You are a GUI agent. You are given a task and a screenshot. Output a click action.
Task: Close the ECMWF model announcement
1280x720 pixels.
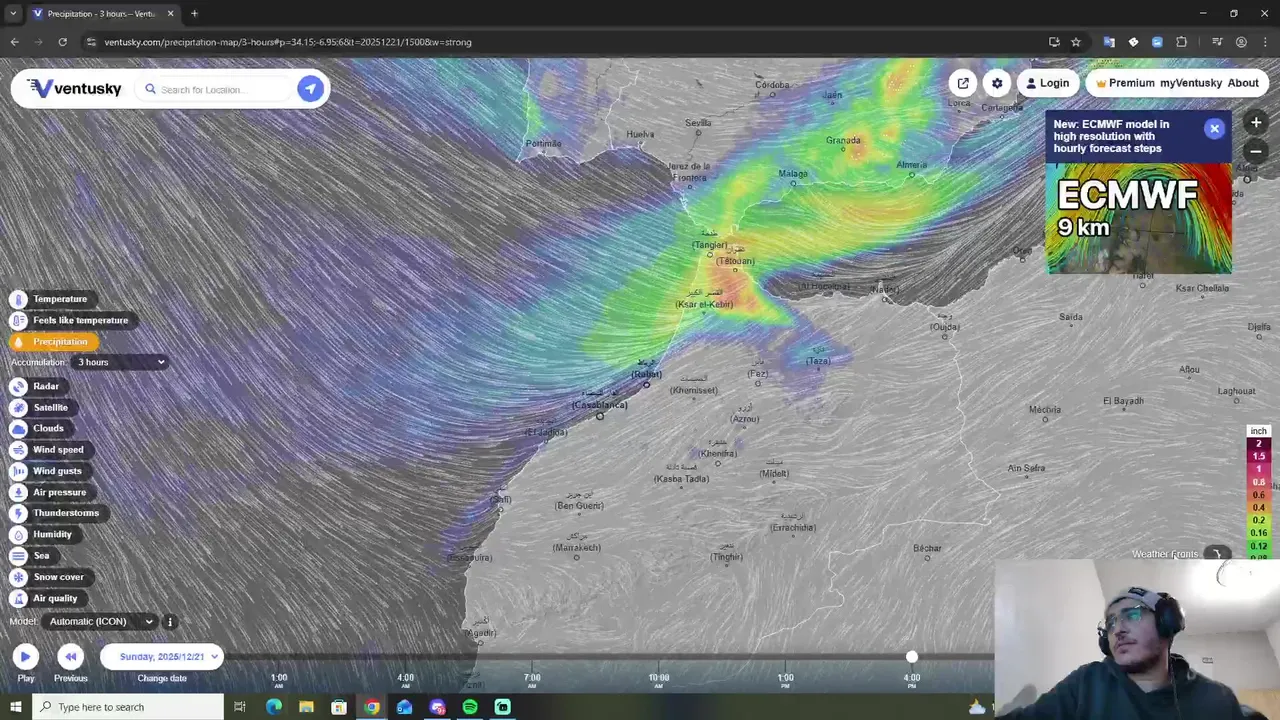[1214, 128]
